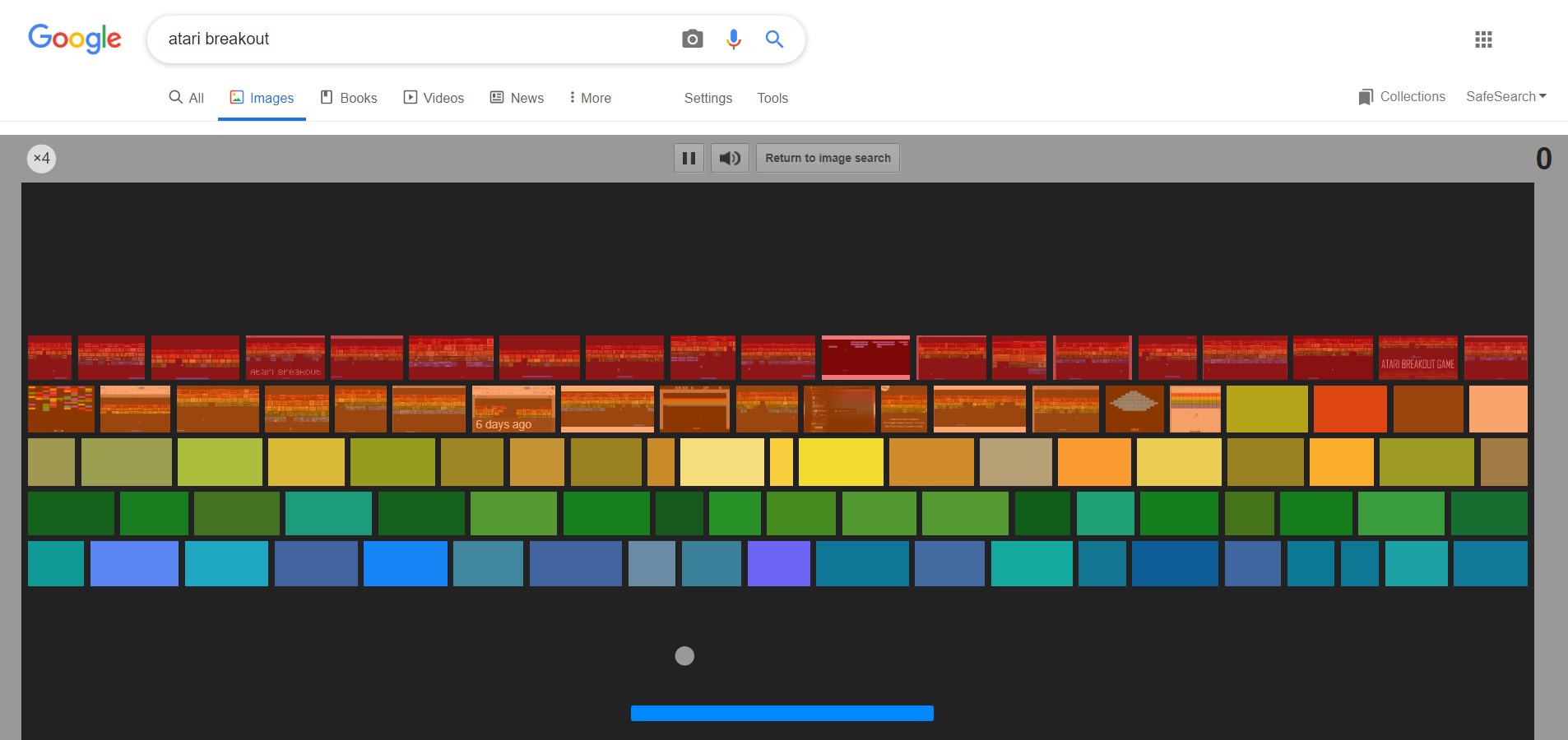Click the dark red highlighted brick with pink border
The height and width of the screenshot is (740, 1568).
click(x=865, y=358)
